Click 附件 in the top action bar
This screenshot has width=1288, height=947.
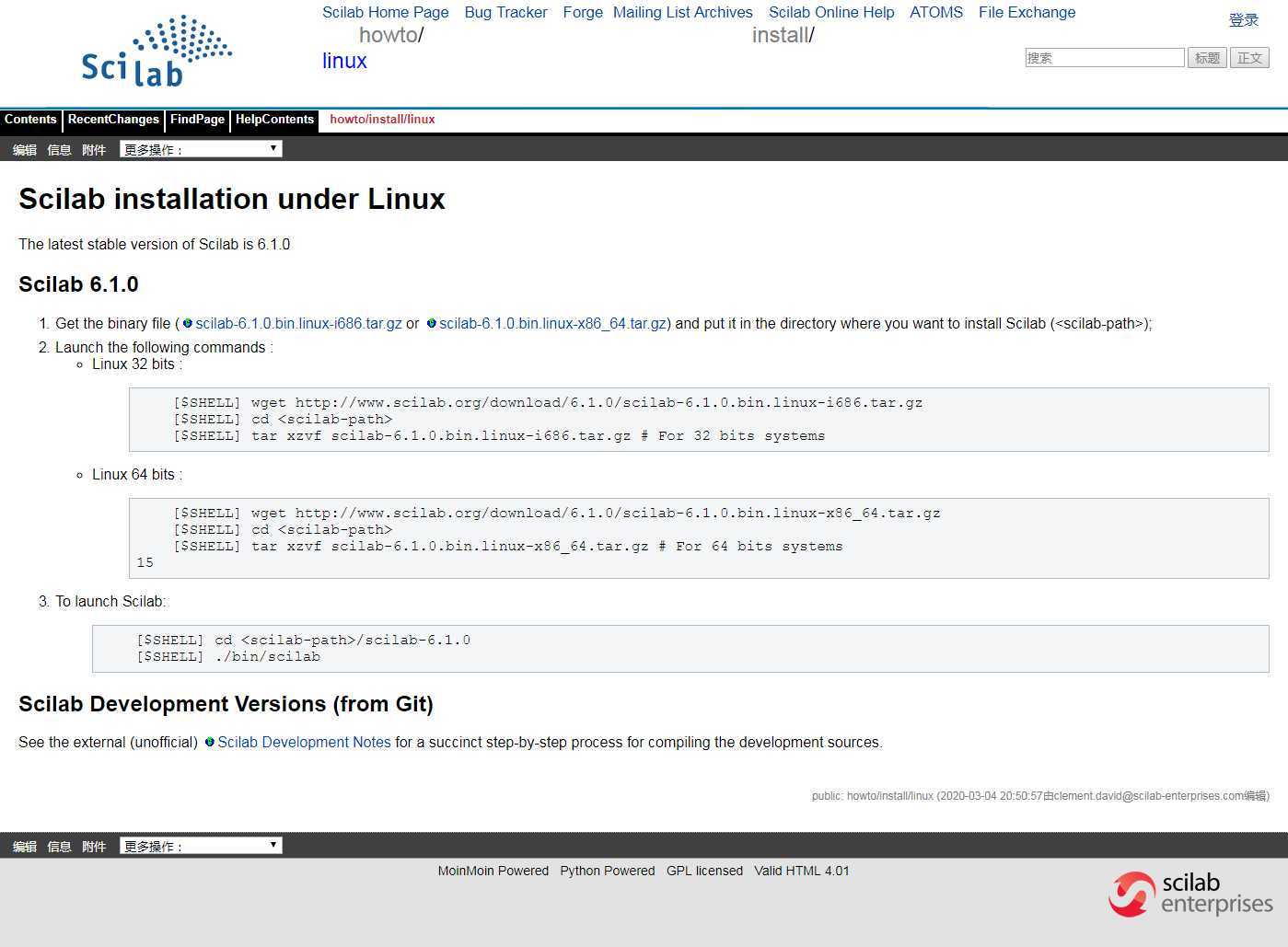coord(94,150)
